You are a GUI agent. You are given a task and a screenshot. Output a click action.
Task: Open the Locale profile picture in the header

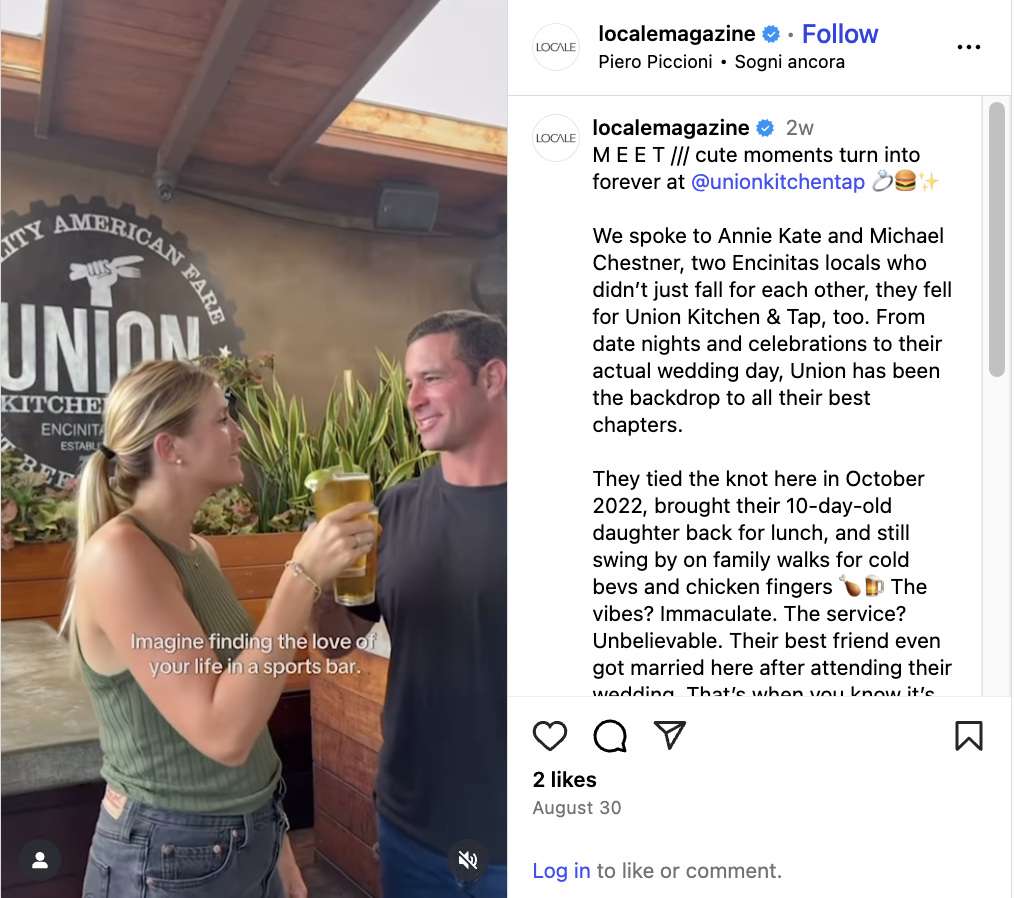pos(556,47)
